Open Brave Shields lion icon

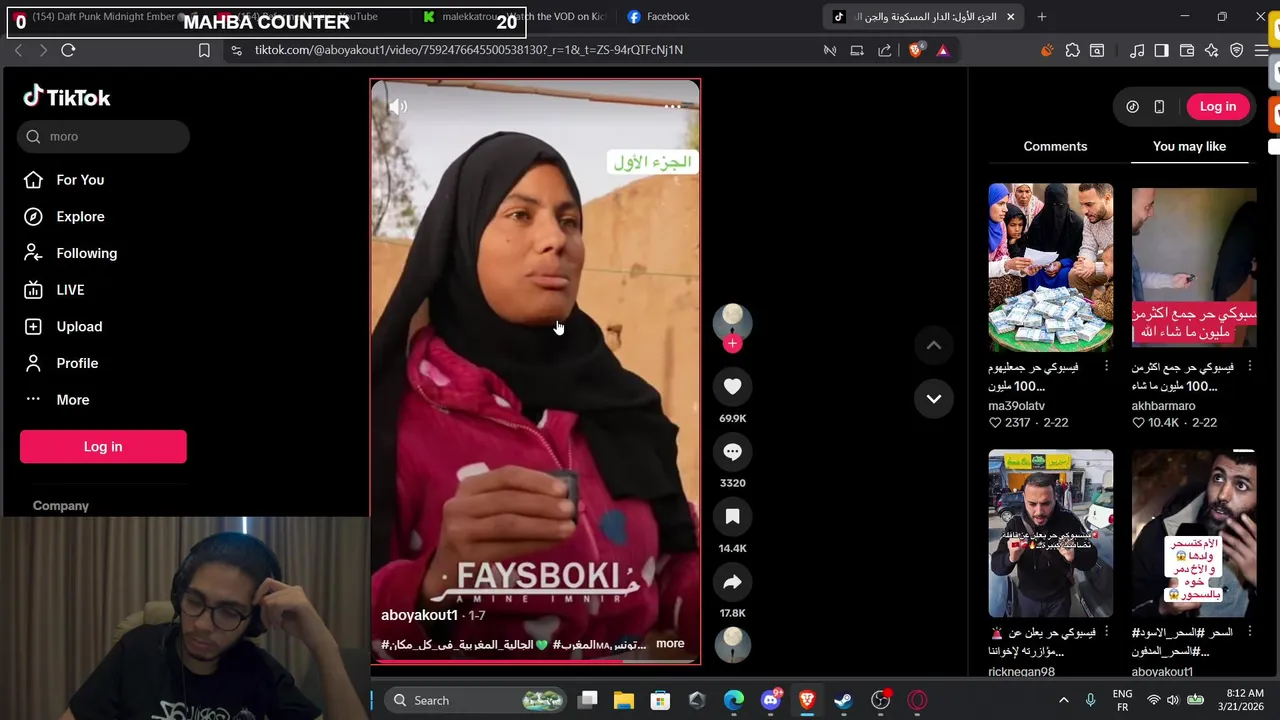(x=916, y=50)
